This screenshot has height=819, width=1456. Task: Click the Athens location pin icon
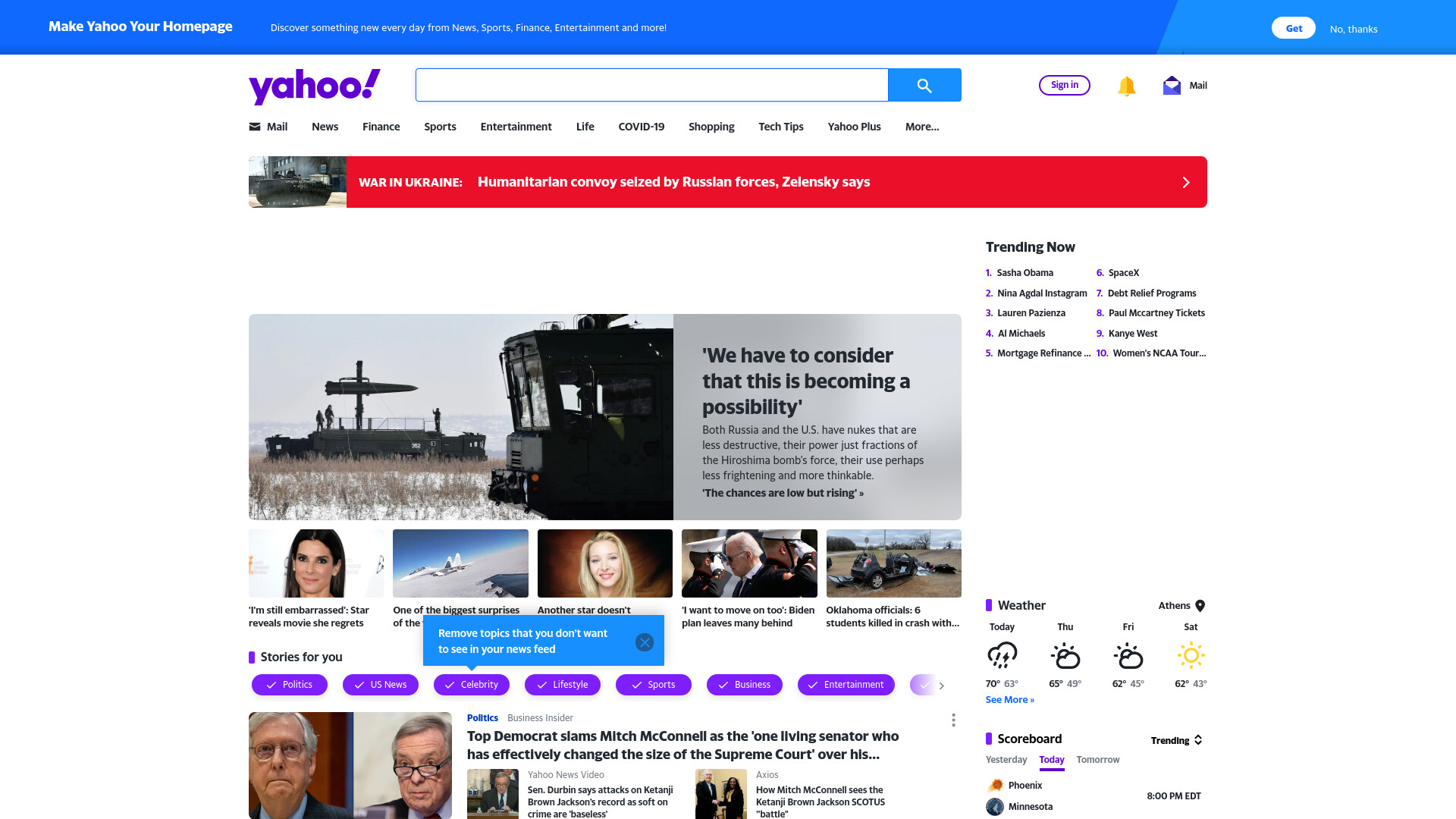coord(1200,606)
